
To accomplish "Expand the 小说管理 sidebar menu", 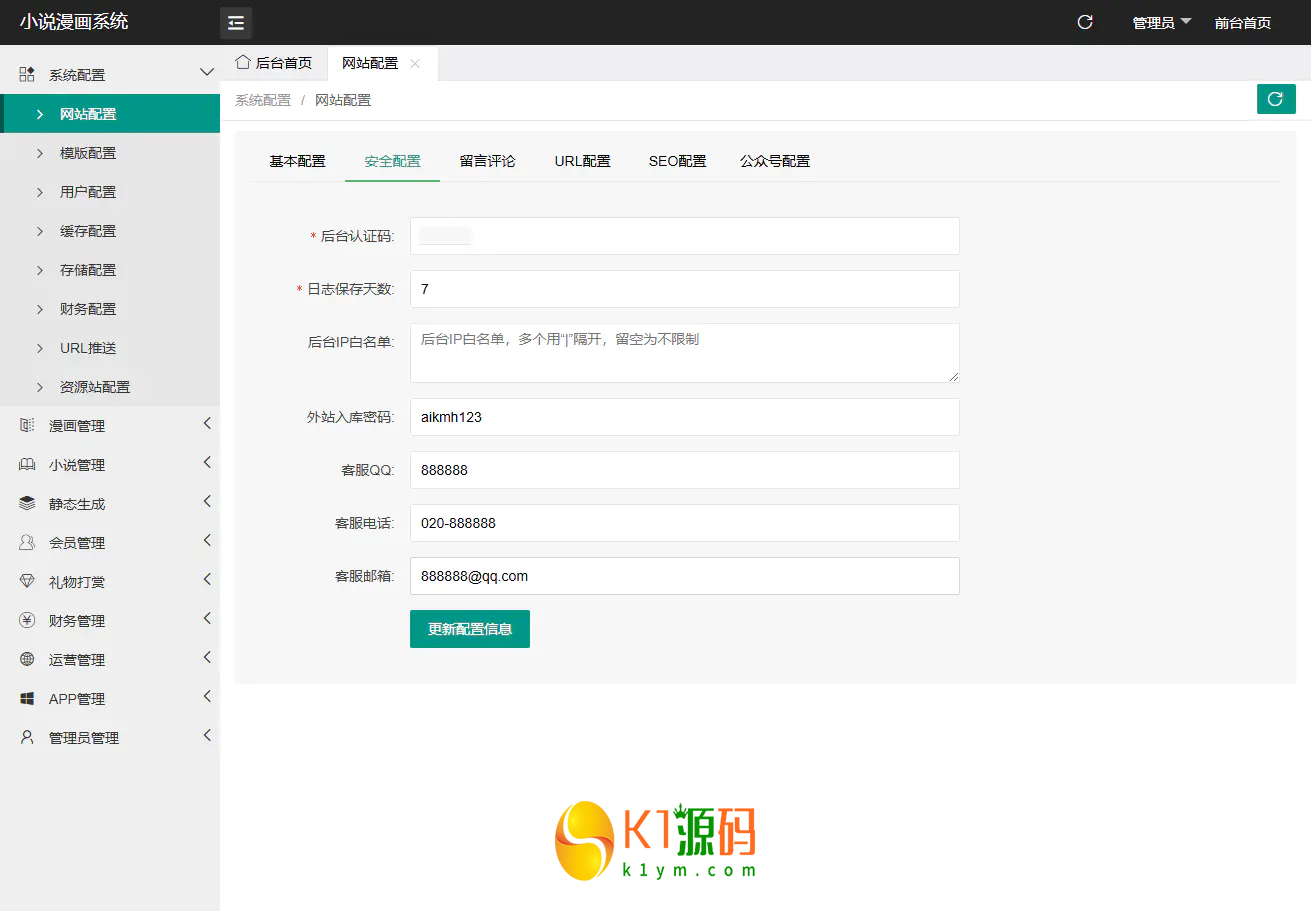I will [110, 465].
